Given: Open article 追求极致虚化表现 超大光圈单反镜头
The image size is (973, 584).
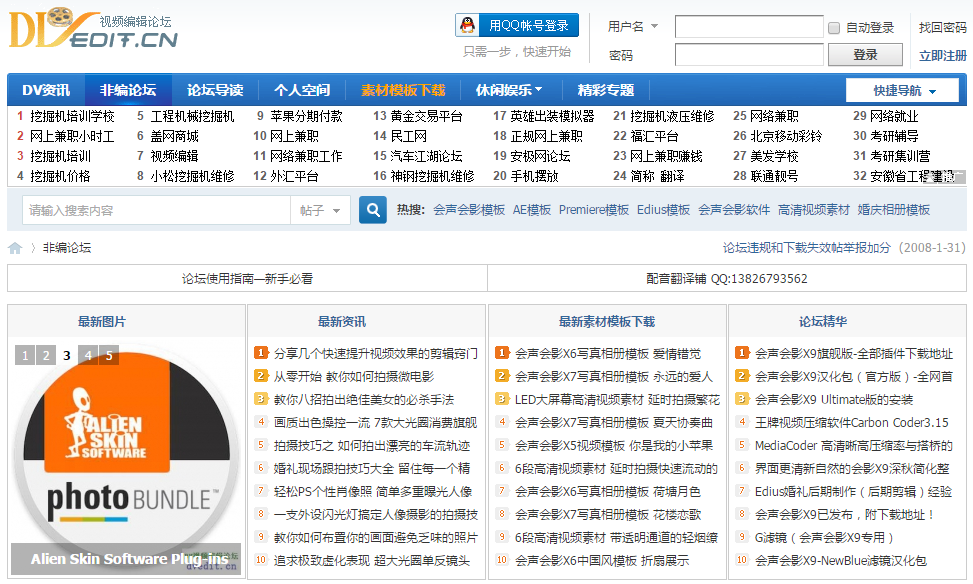Looking at the screenshot, I should [372, 560].
